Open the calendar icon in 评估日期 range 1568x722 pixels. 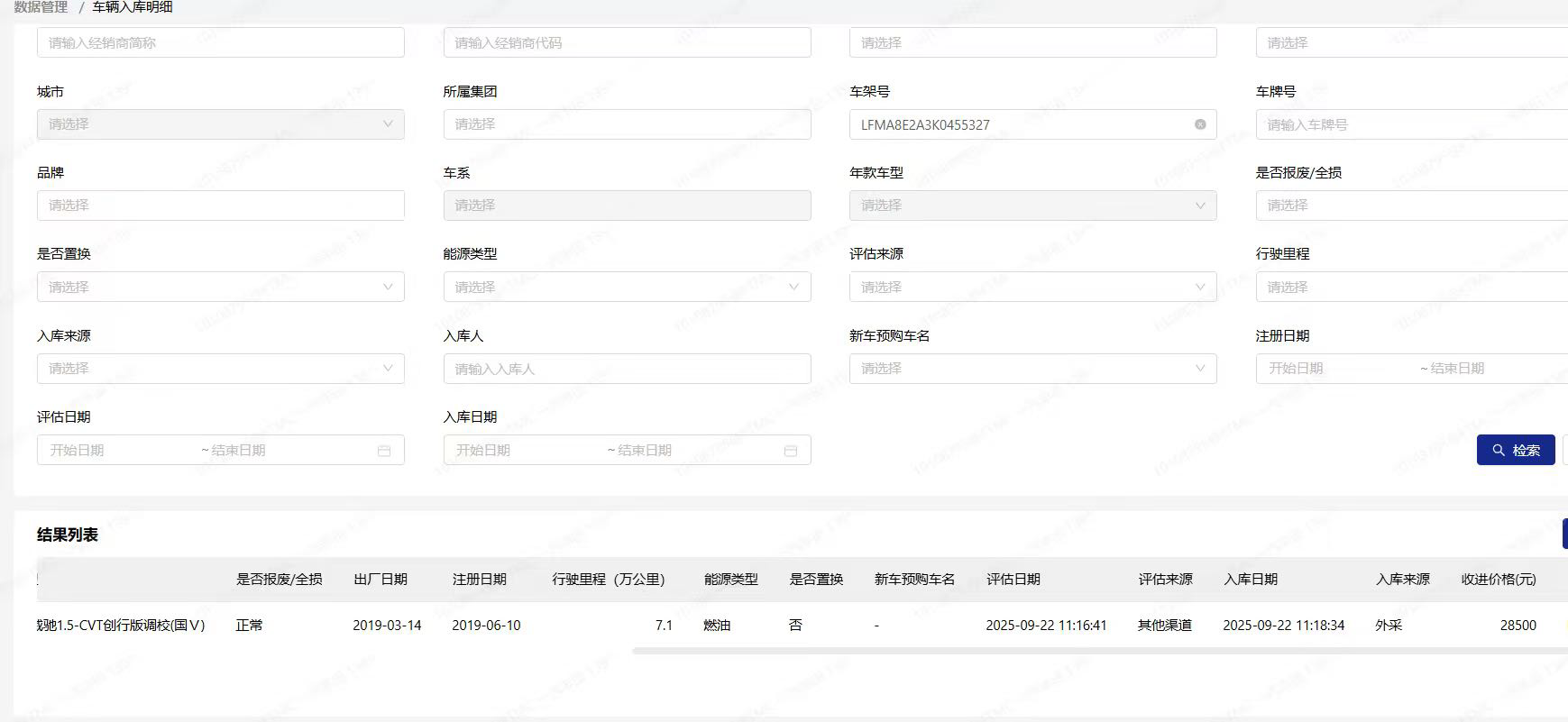(384, 451)
